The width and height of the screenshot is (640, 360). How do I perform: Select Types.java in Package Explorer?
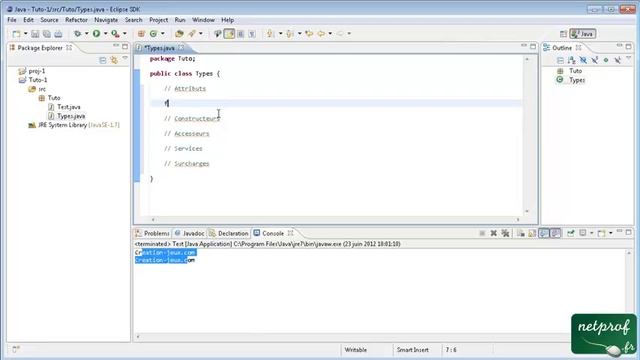(x=67, y=116)
